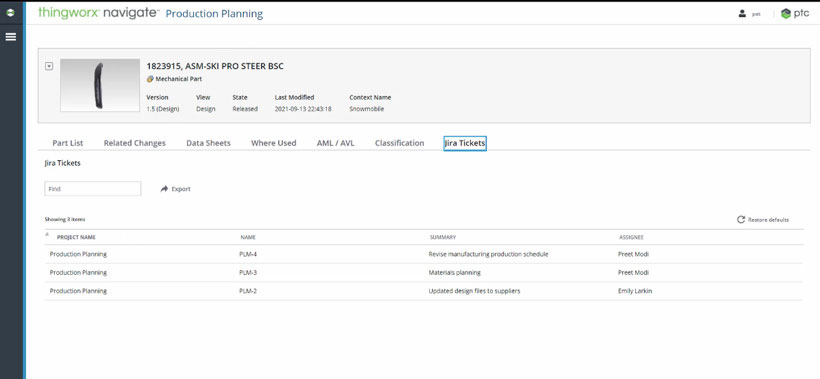Click assignee Preet Modi in PLM-3 row
Screen dimensions: 820x379
pos(633,273)
